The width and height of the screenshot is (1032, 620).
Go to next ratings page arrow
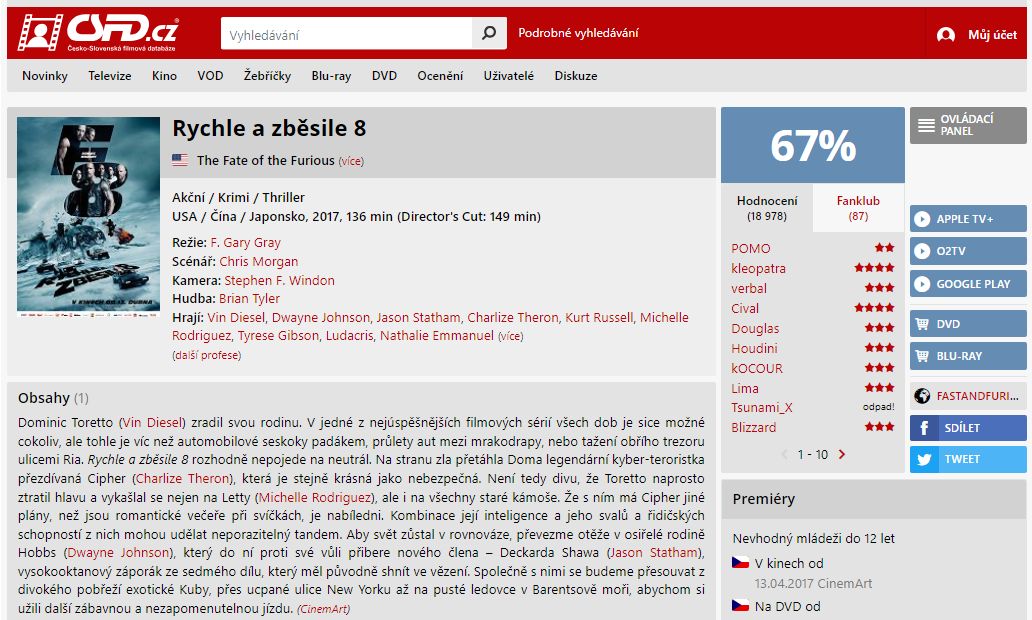[x=842, y=454]
